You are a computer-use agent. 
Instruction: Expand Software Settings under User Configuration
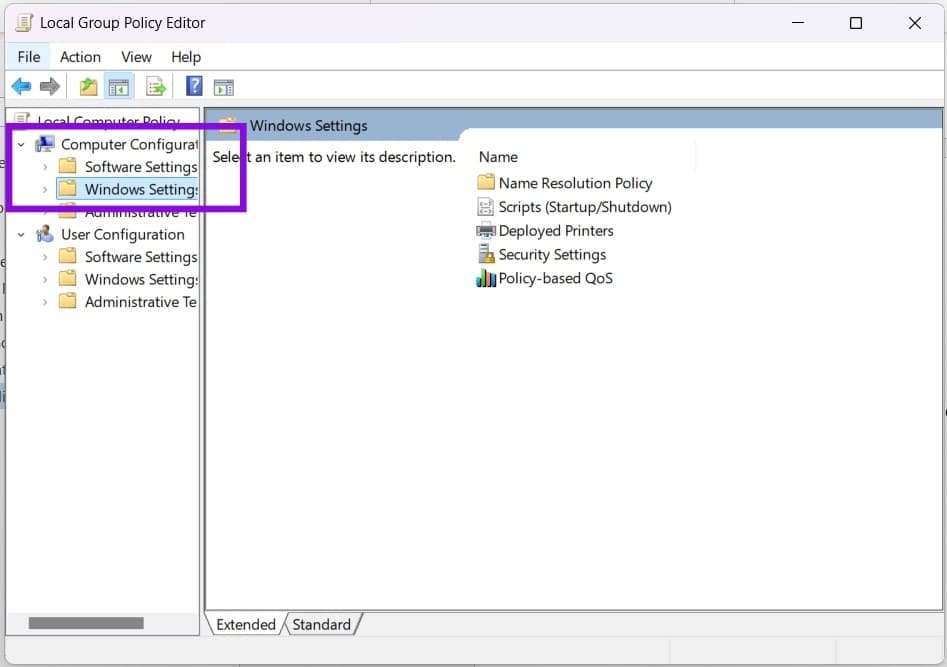pos(45,257)
